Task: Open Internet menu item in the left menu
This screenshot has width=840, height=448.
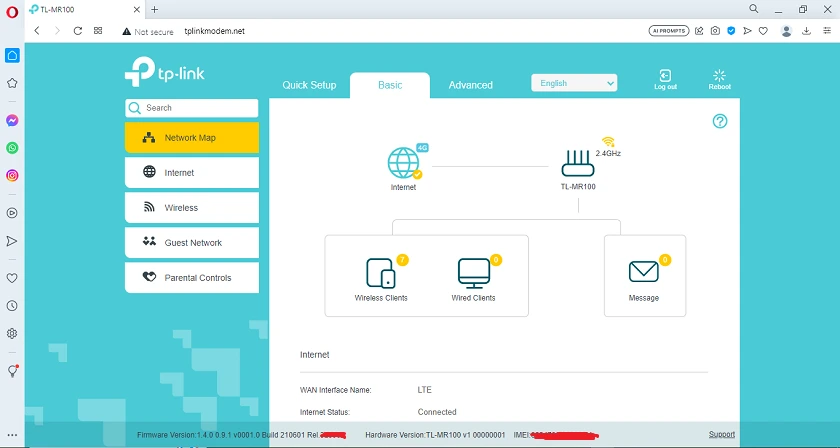Action: point(192,173)
